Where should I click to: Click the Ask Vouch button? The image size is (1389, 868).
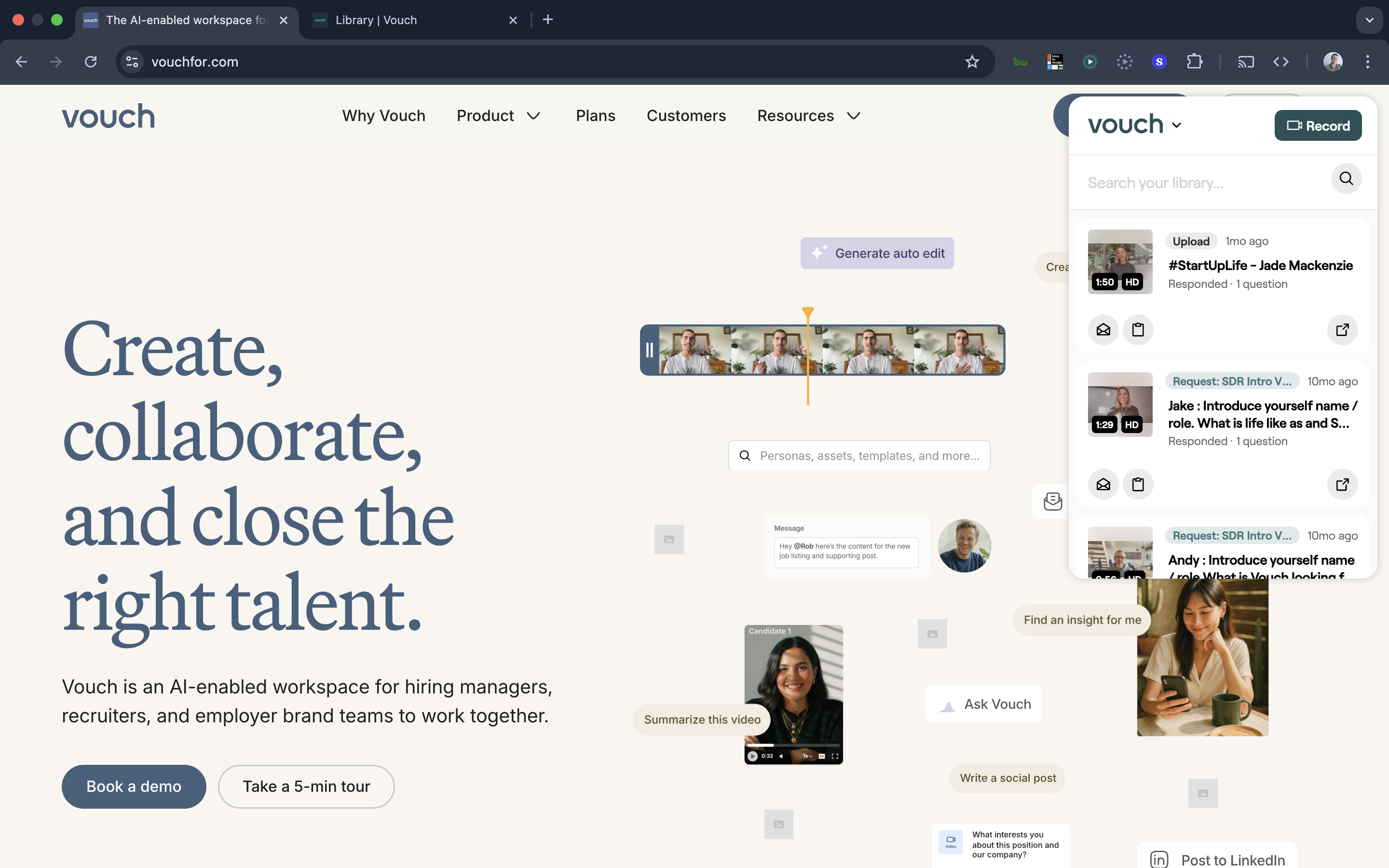coord(983,704)
